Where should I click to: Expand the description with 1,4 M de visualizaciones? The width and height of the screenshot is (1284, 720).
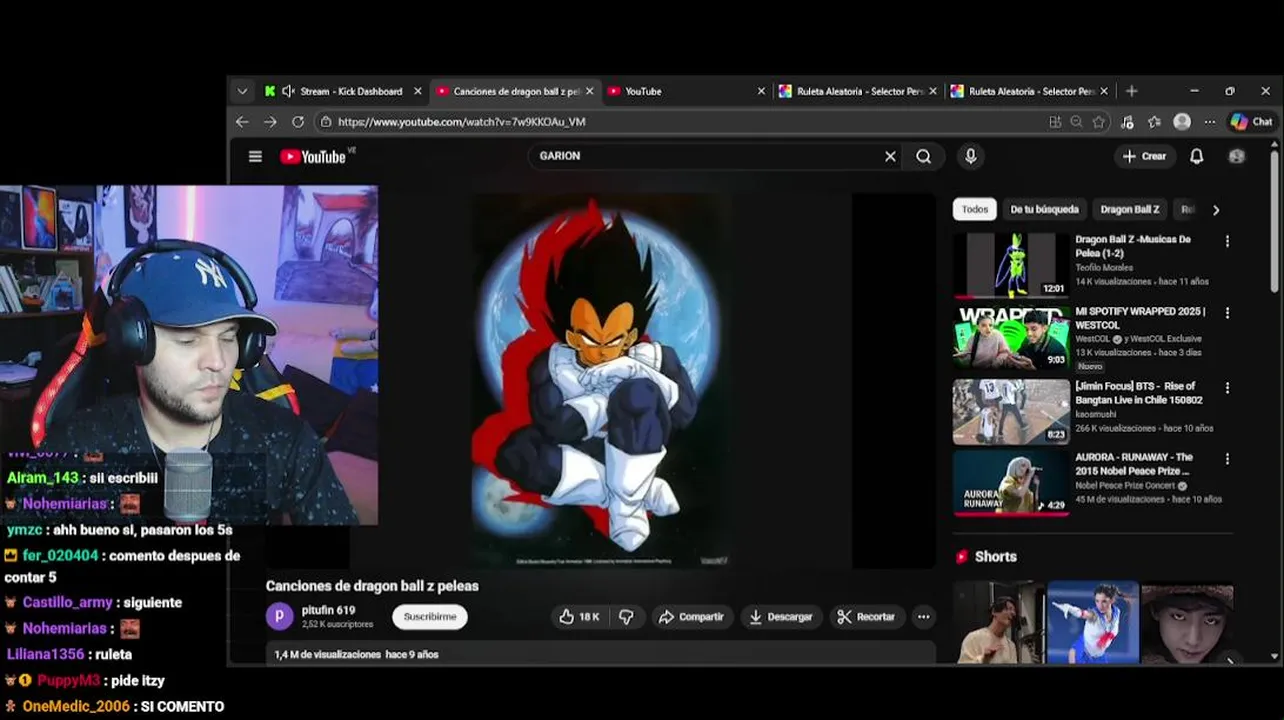pyautogui.click(x=600, y=654)
